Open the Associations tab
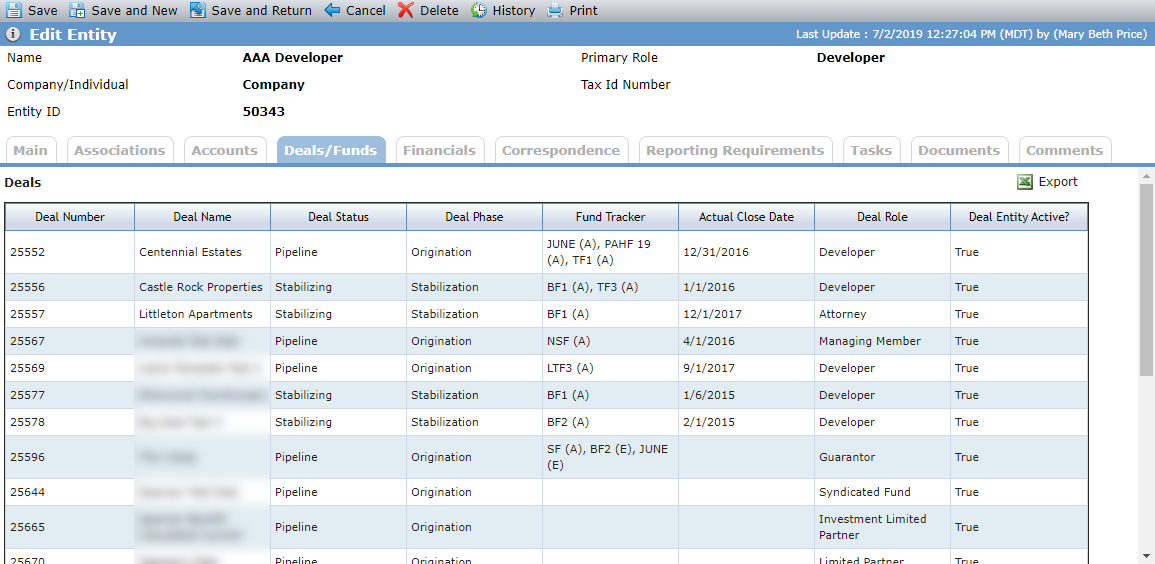Viewport: 1155px width, 564px height. pyautogui.click(x=120, y=150)
